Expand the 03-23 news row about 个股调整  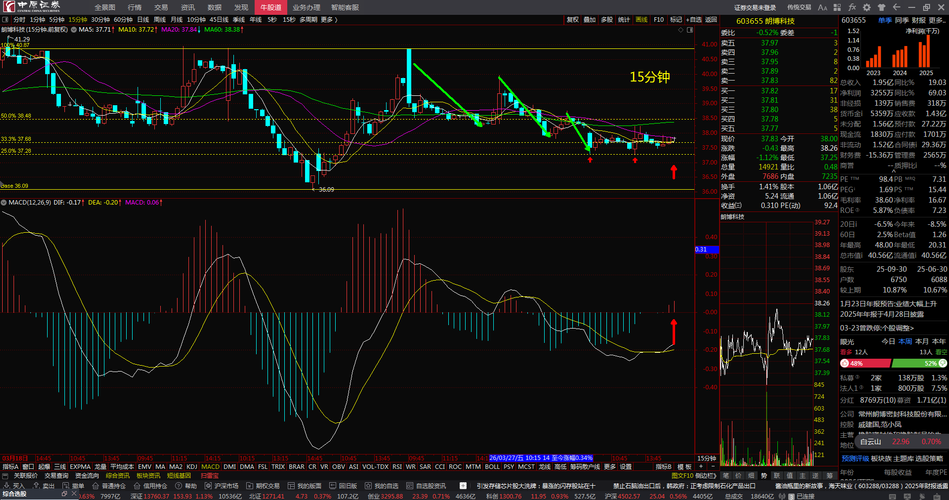(x=877, y=328)
